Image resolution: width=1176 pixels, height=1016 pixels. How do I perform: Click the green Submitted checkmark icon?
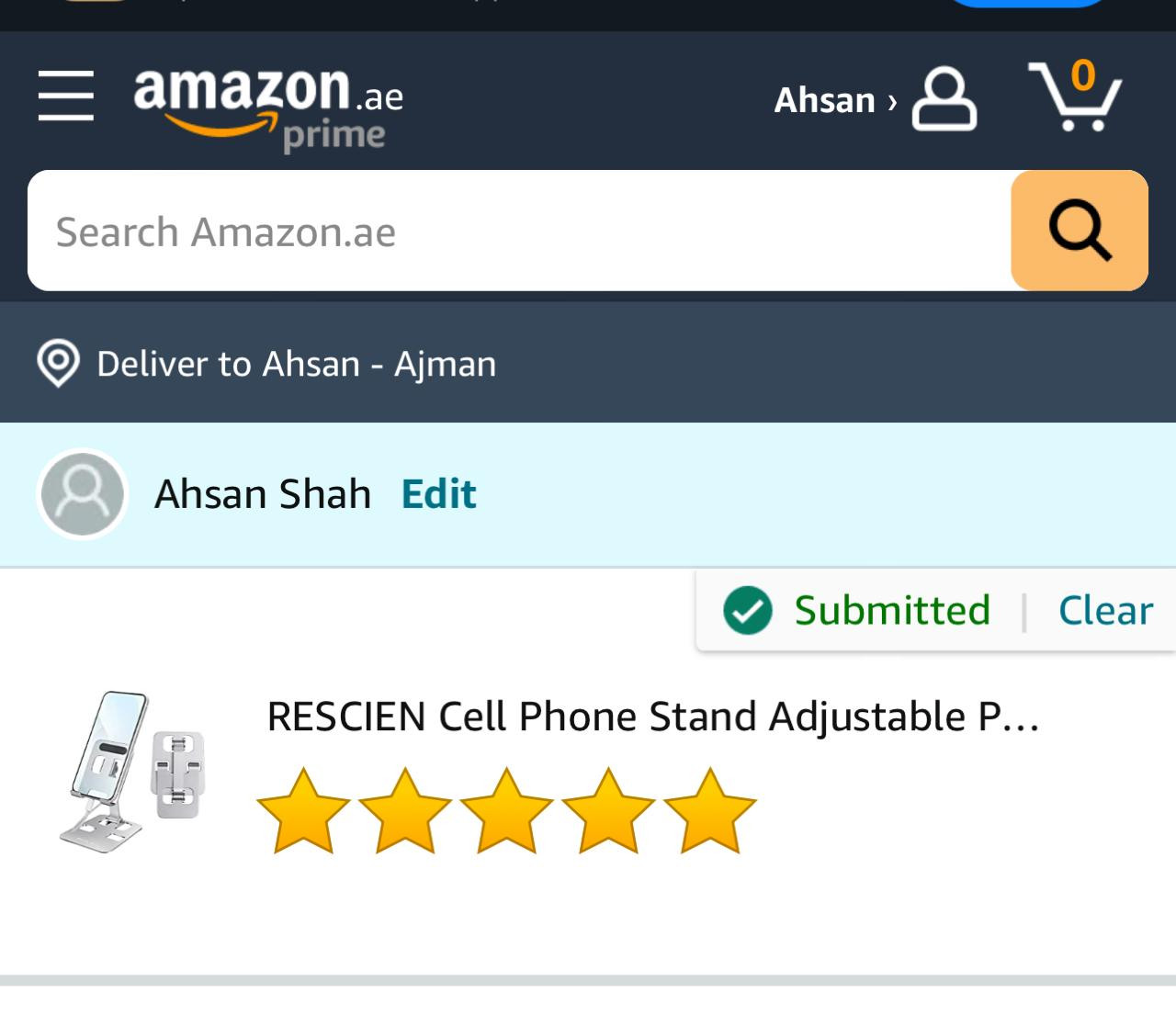pos(748,611)
